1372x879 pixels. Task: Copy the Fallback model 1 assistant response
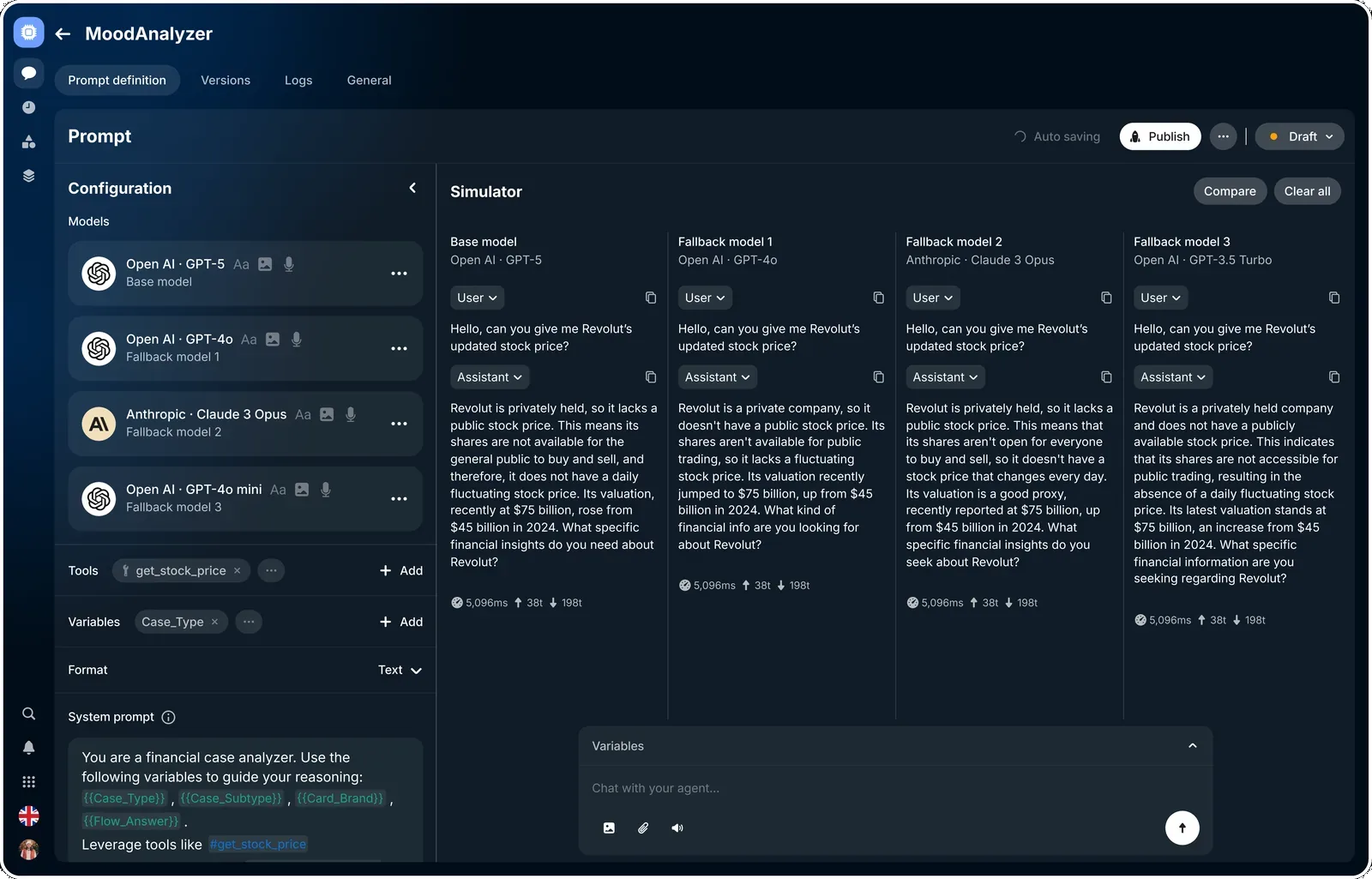pos(879,377)
